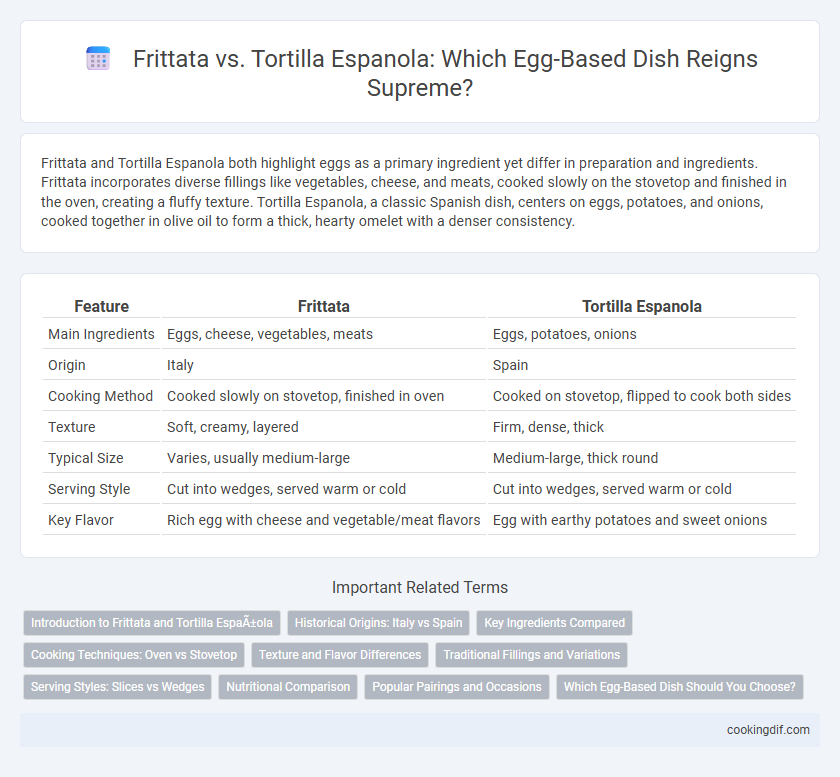Click the page title heading
This screenshot has width=840, height=777.
(x=445, y=73)
